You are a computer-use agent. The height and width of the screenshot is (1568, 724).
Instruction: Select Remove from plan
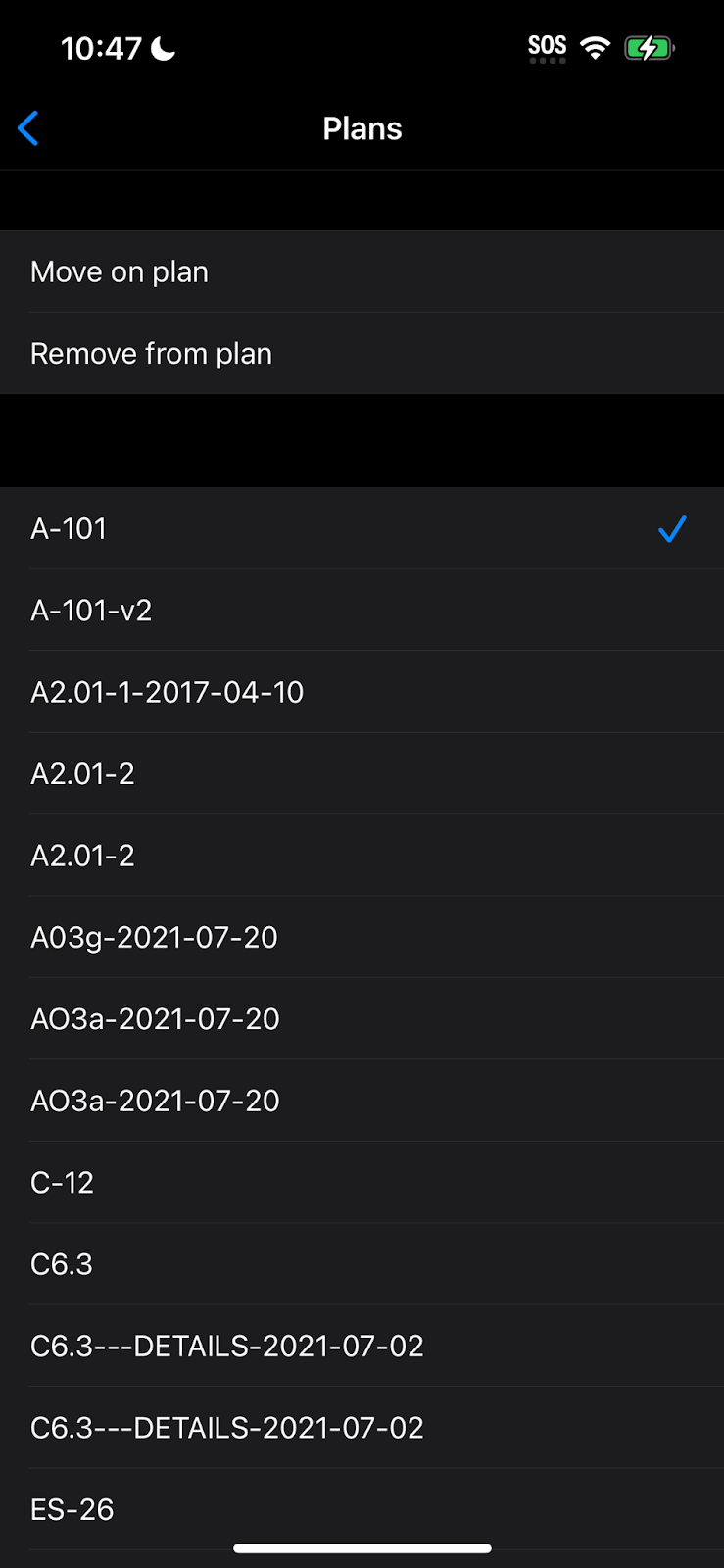tap(151, 354)
